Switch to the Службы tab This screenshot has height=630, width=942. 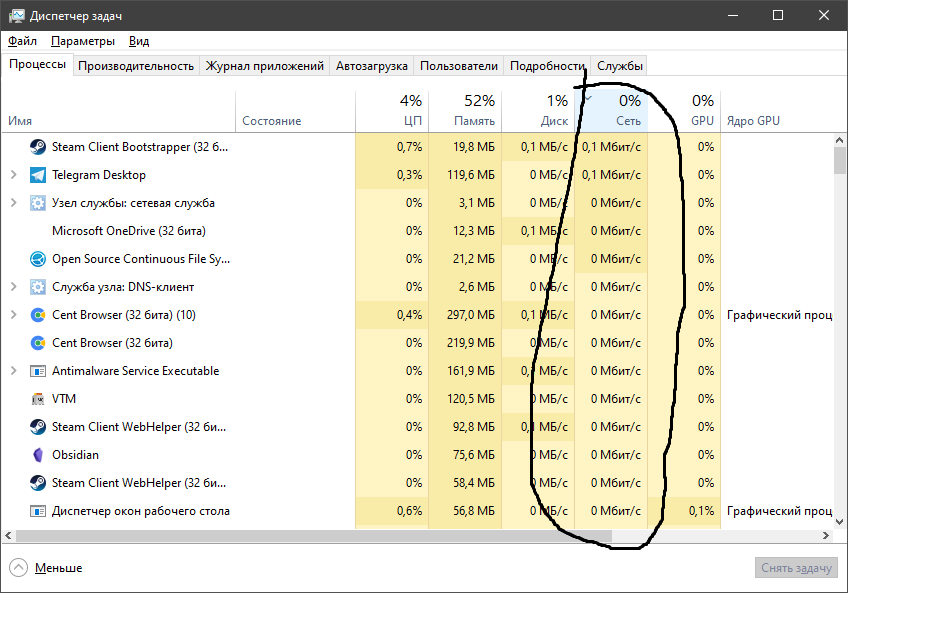pyautogui.click(x=619, y=66)
